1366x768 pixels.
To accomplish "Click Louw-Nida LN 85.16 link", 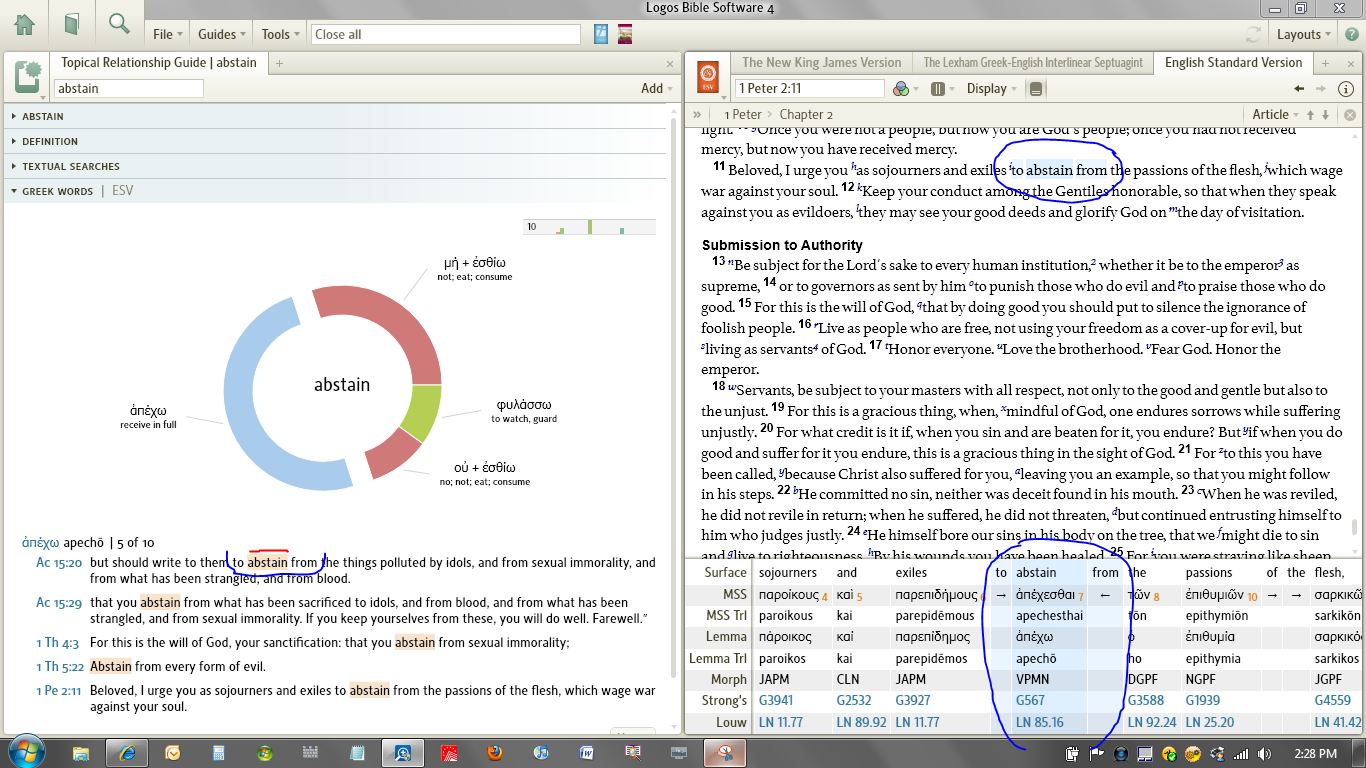I will (1040, 722).
